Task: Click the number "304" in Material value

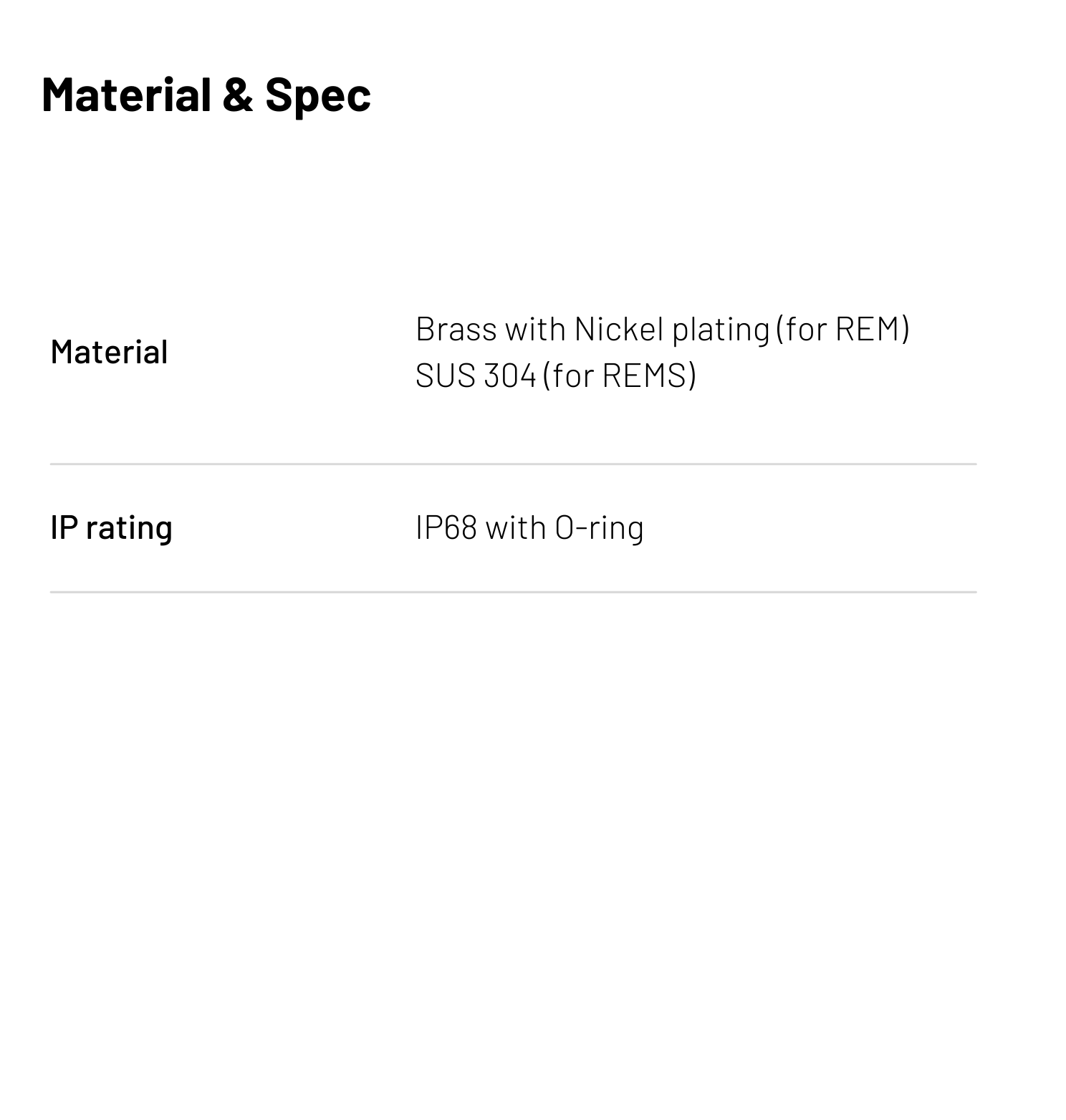Action: (509, 375)
